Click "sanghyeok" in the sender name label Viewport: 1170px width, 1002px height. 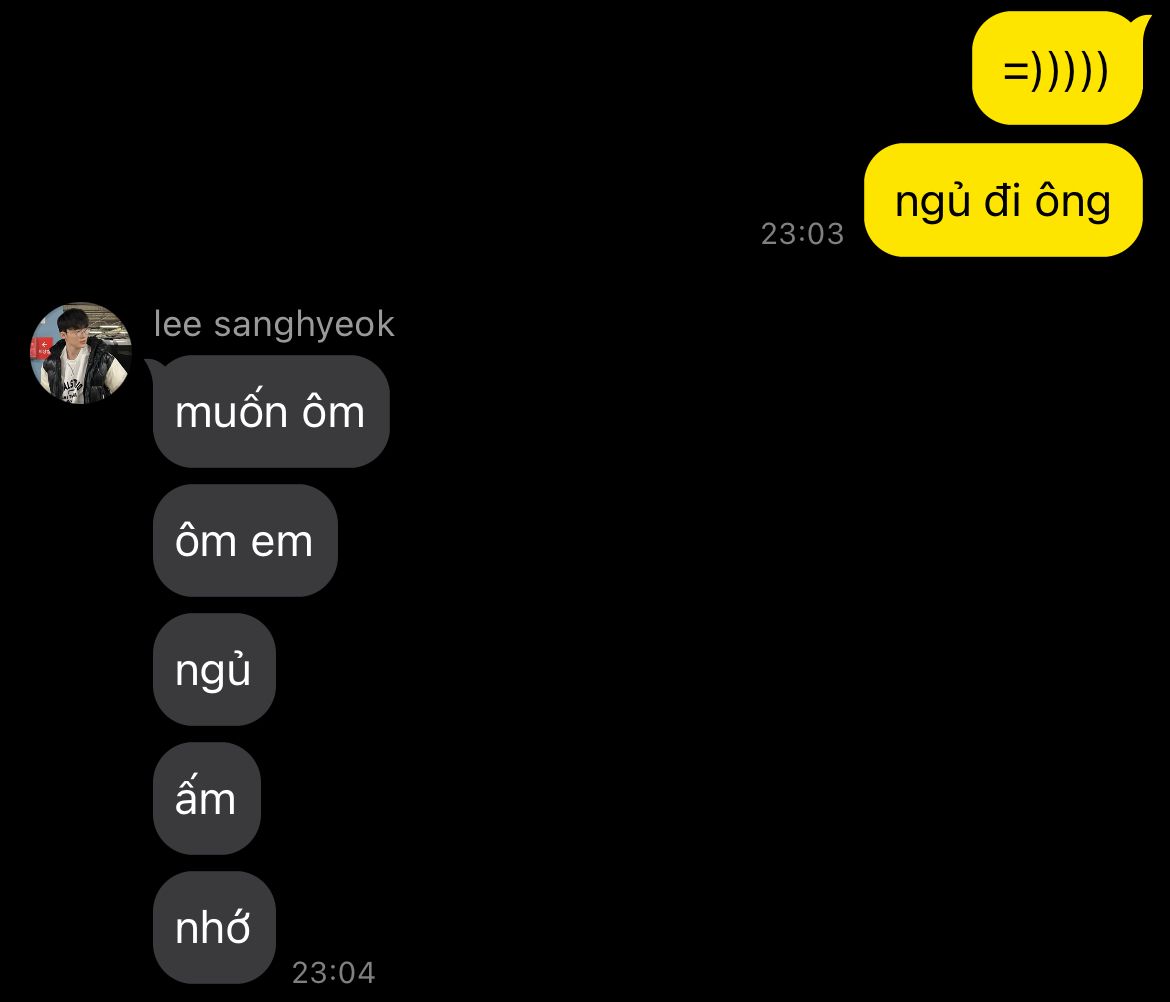(x=304, y=325)
